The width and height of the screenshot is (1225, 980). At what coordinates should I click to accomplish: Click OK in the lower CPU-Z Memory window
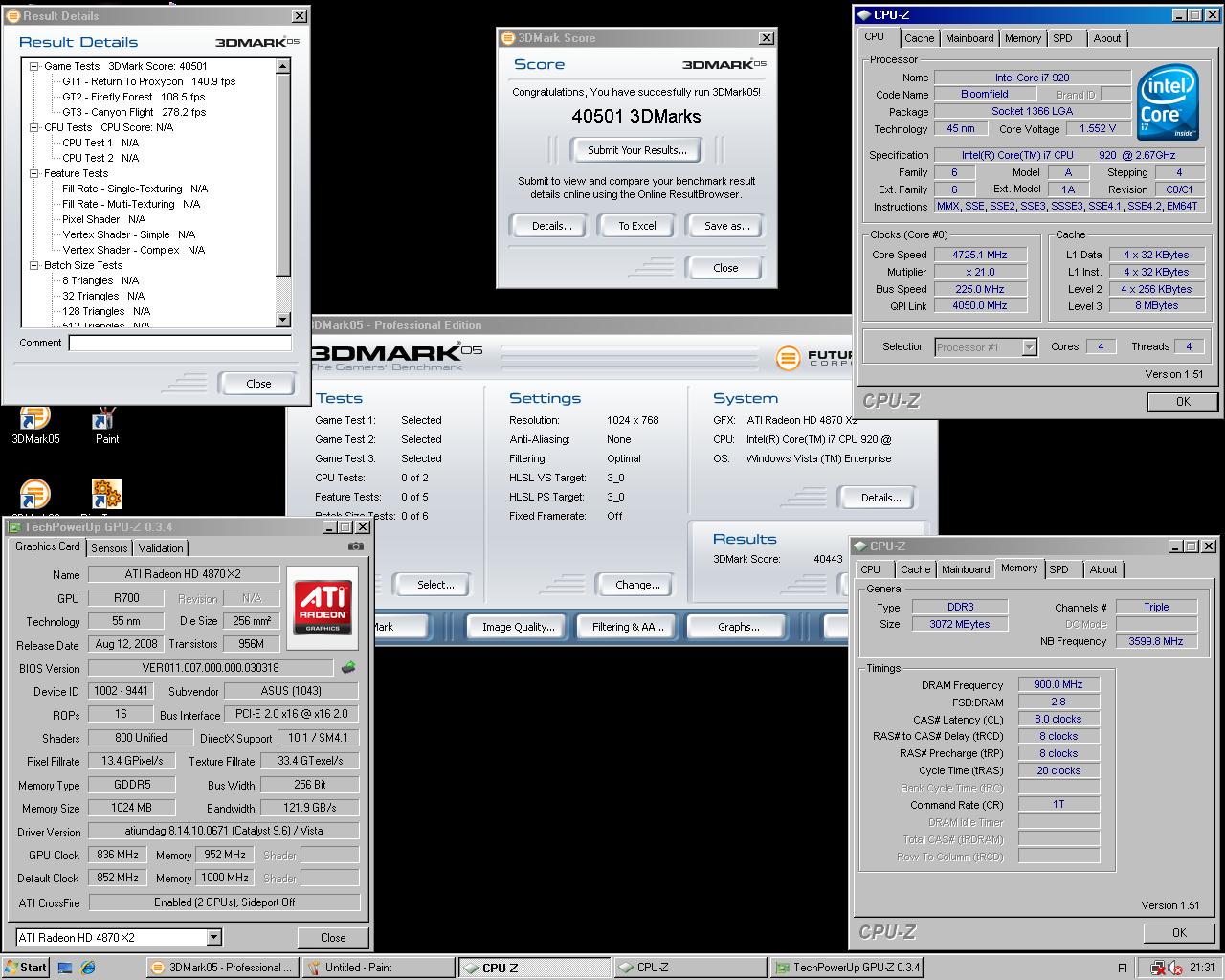[x=1179, y=932]
